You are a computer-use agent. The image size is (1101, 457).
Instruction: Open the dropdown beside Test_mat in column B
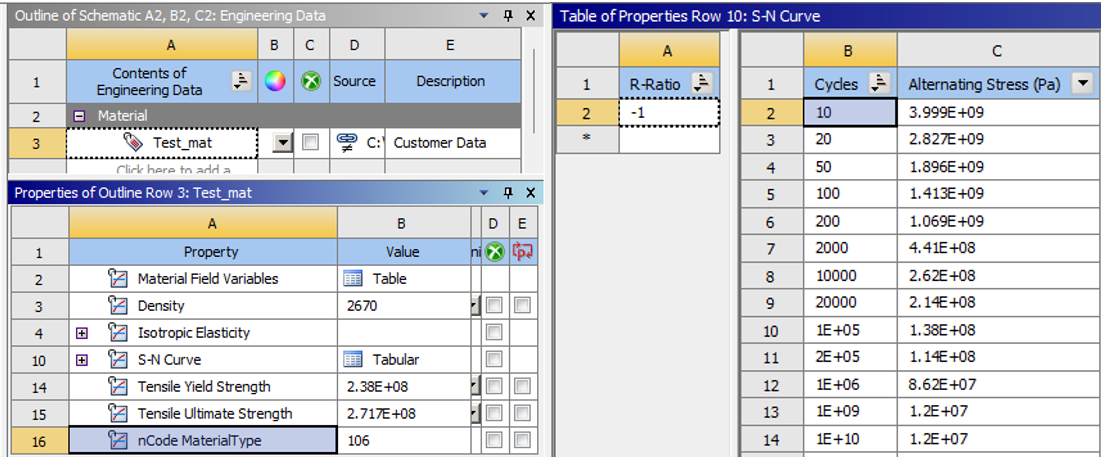pos(282,143)
